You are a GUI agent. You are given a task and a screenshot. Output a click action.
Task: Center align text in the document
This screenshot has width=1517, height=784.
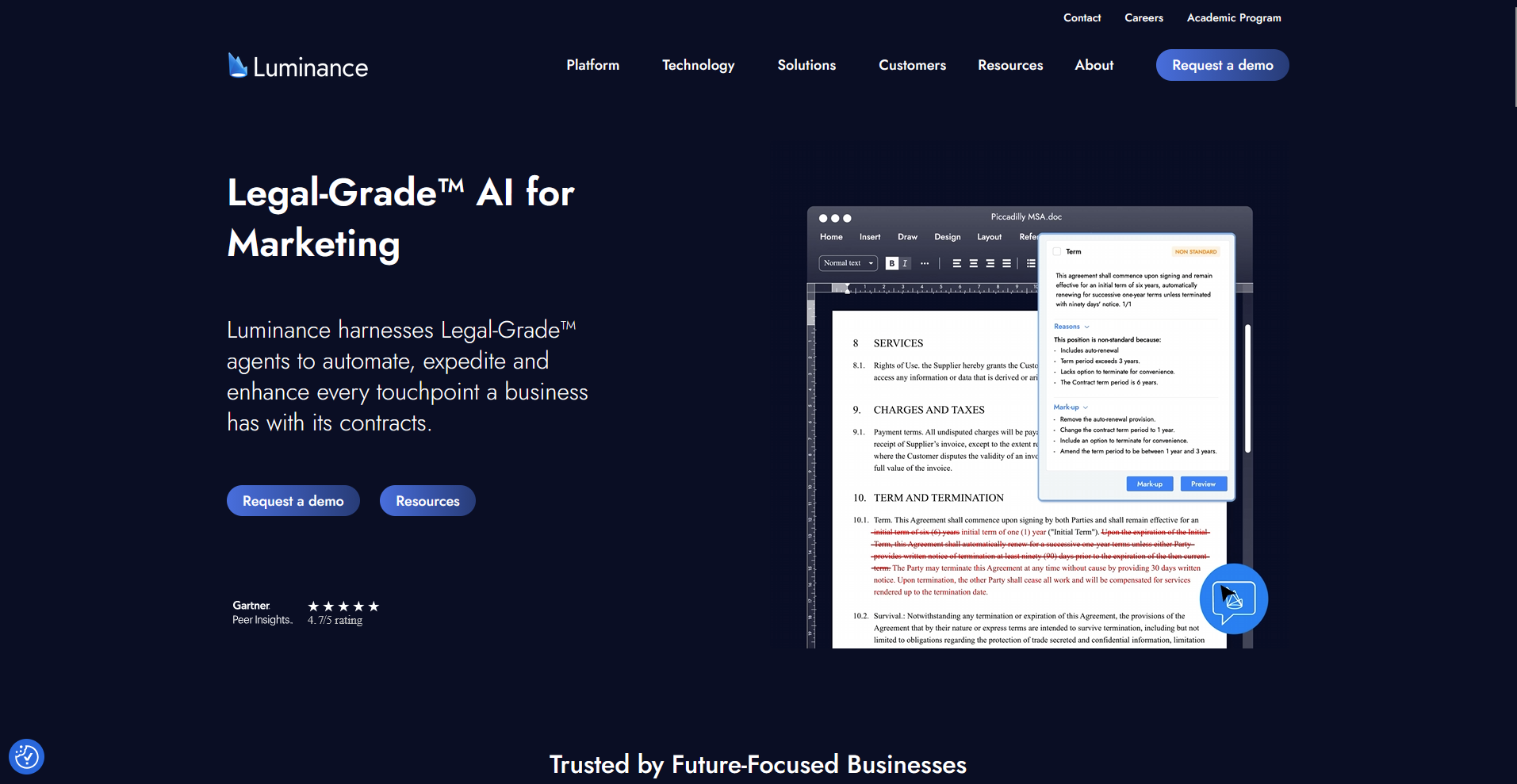973,263
